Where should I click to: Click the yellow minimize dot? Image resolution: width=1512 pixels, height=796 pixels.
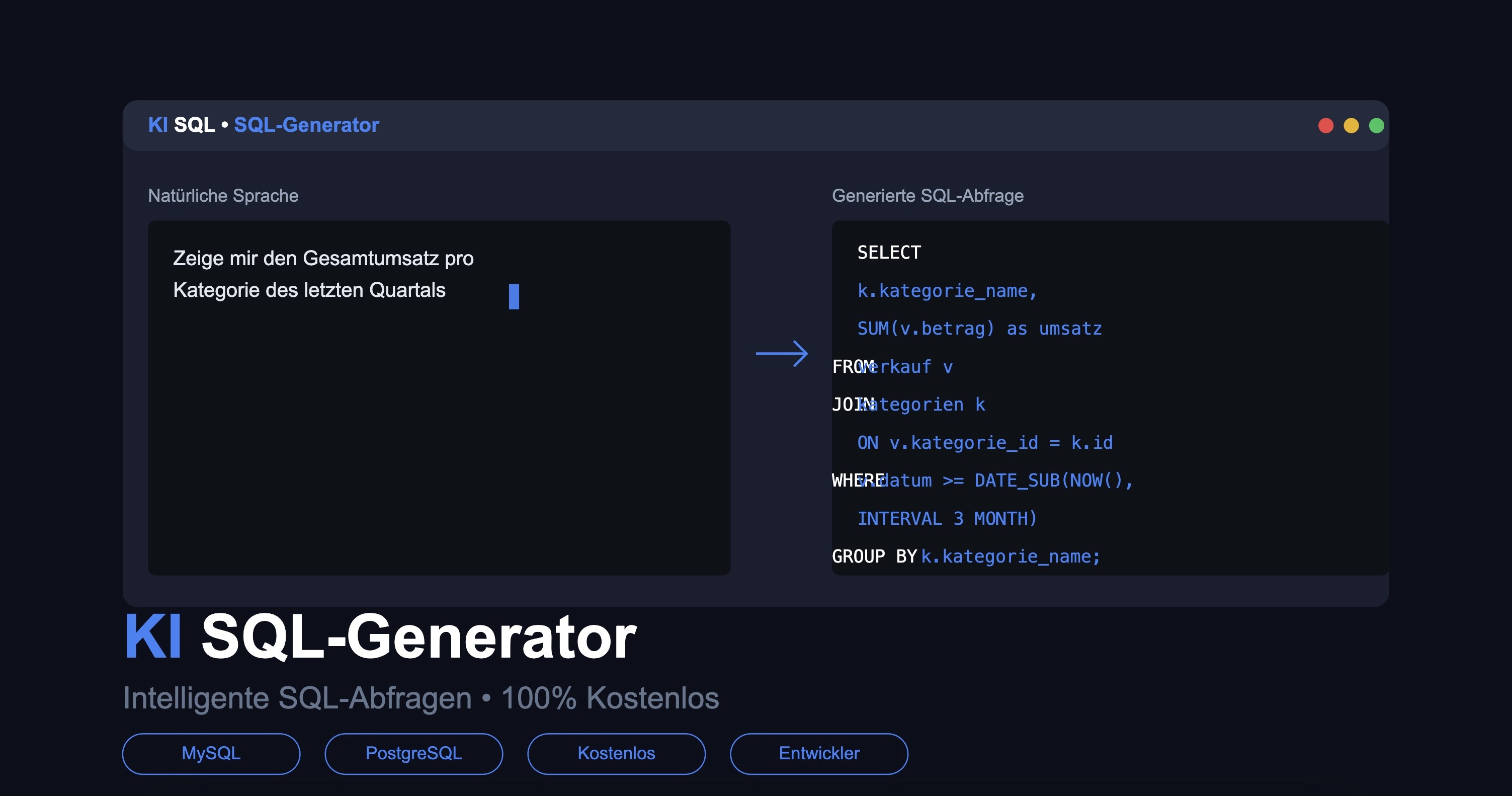coord(1351,126)
